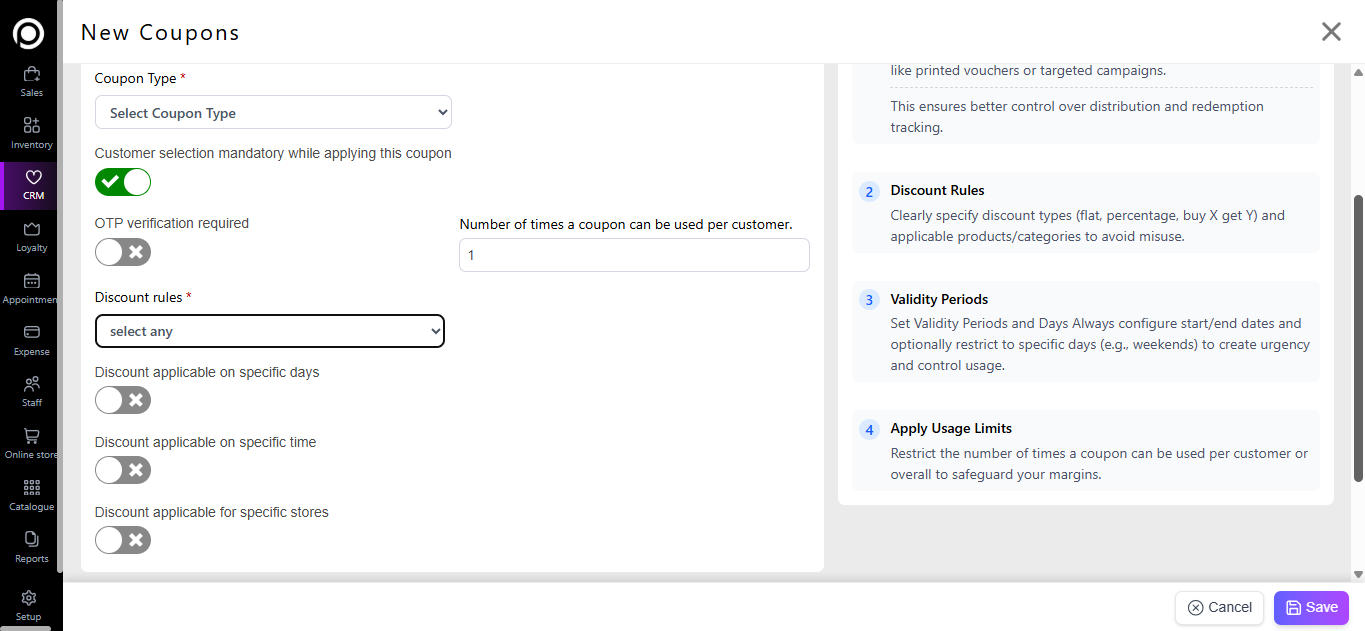Open the Setup menu item
This screenshot has height=631, width=1365.
(x=29, y=604)
